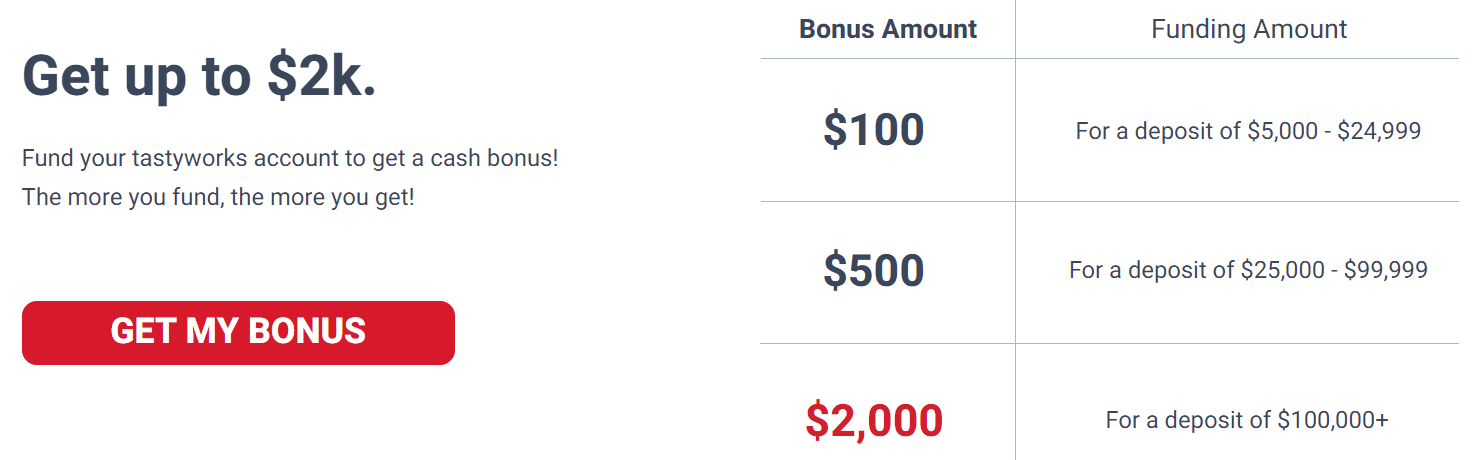Click the $100,000+ deposit figure

tap(1333, 420)
